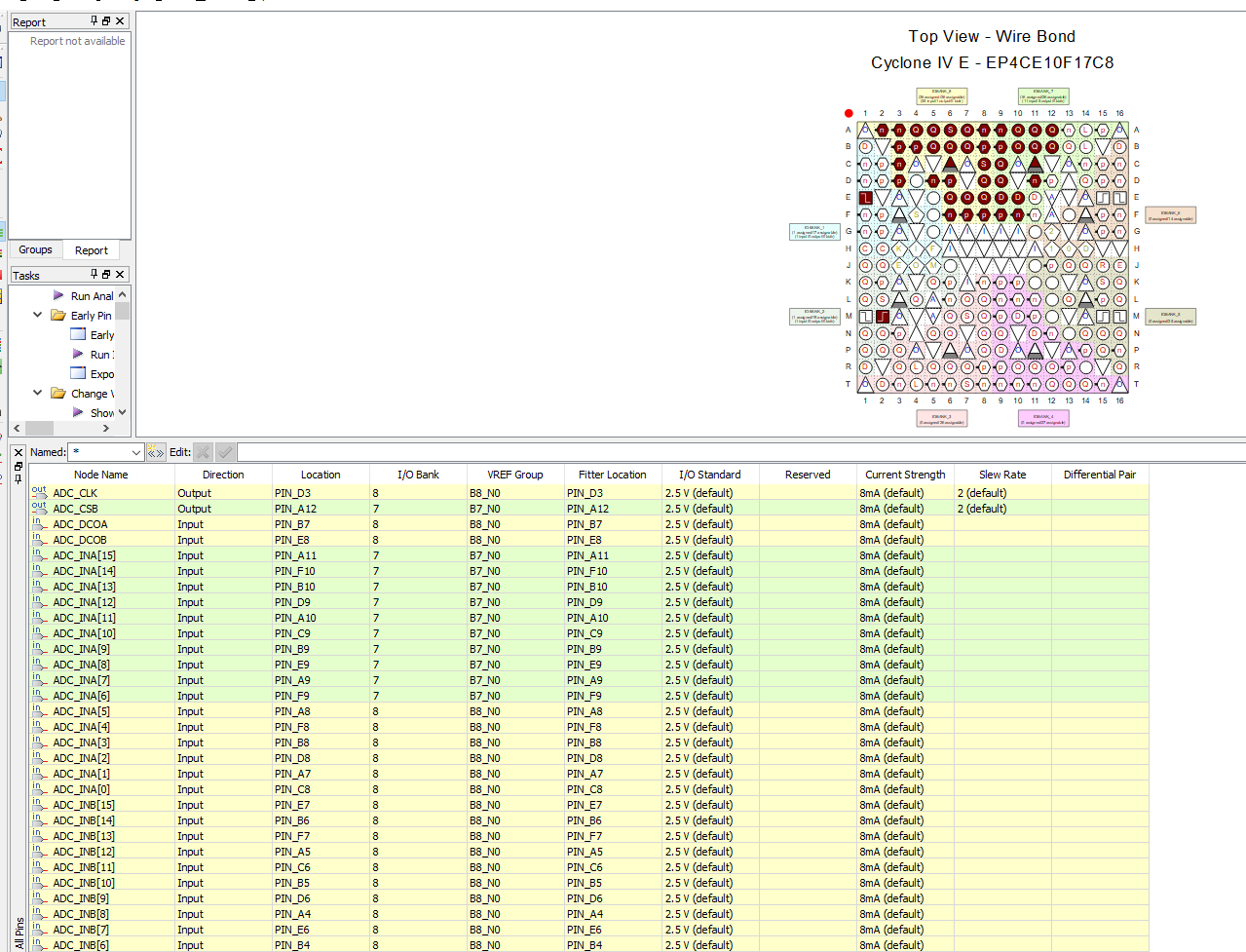Select the IOBANK_8 label above package
The width and height of the screenshot is (1246, 952).
pyautogui.click(x=942, y=95)
